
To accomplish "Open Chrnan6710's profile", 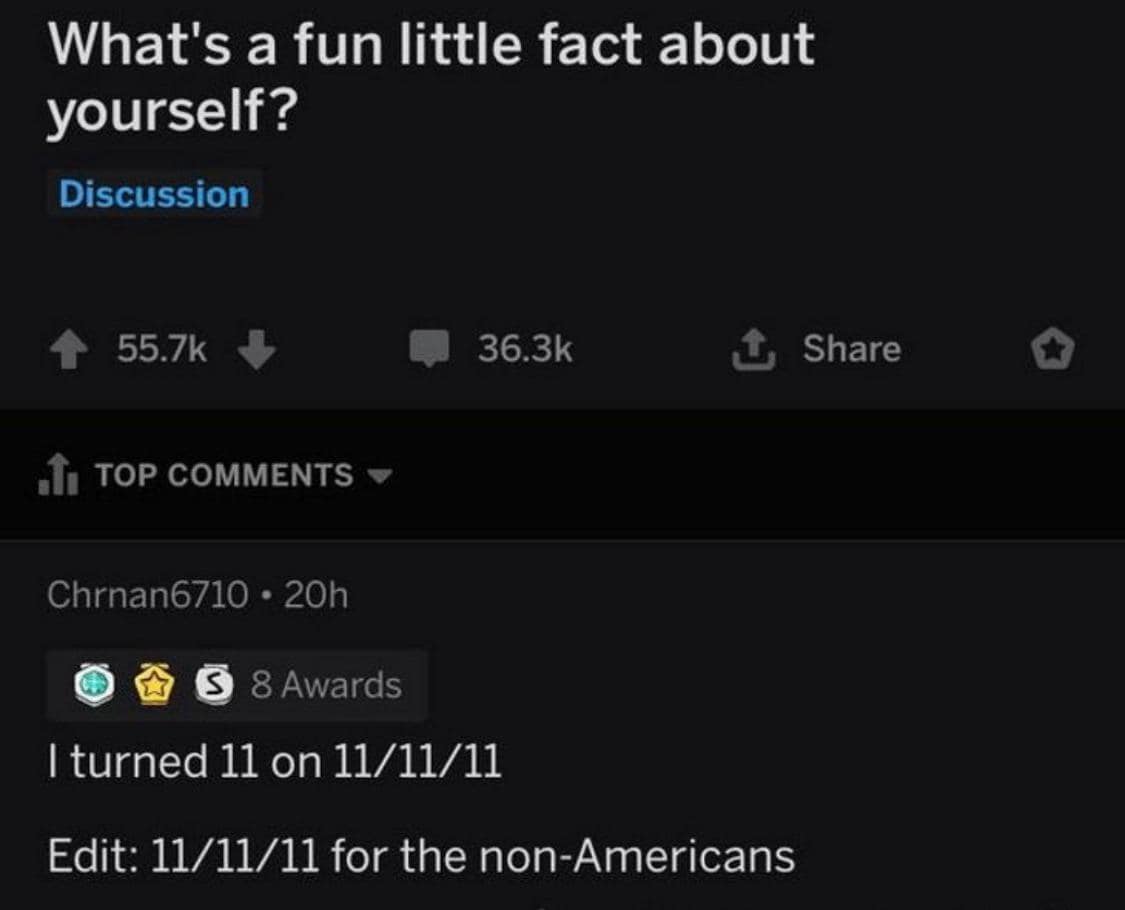I will [x=143, y=595].
